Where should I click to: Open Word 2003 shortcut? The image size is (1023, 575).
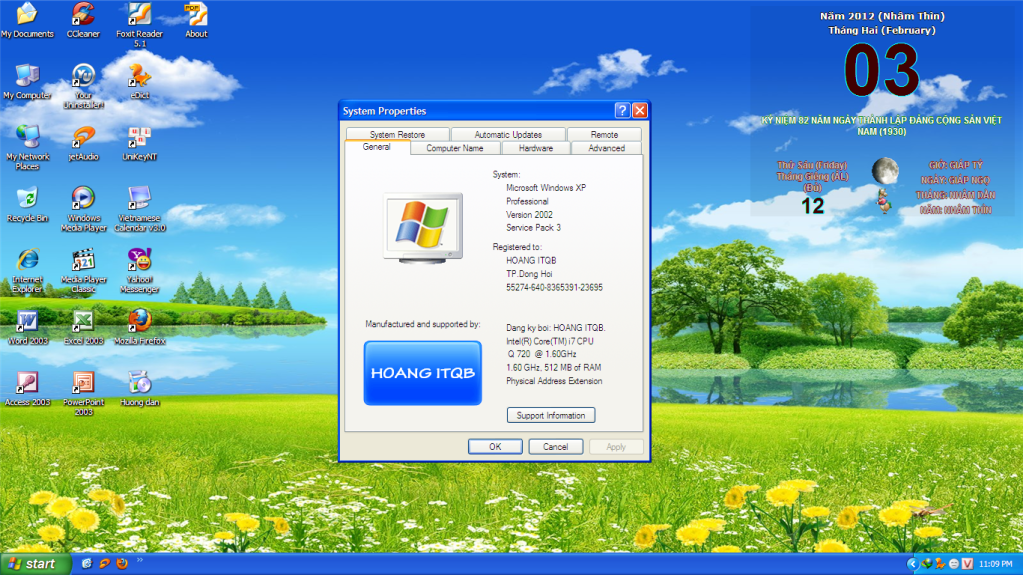click(27, 328)
